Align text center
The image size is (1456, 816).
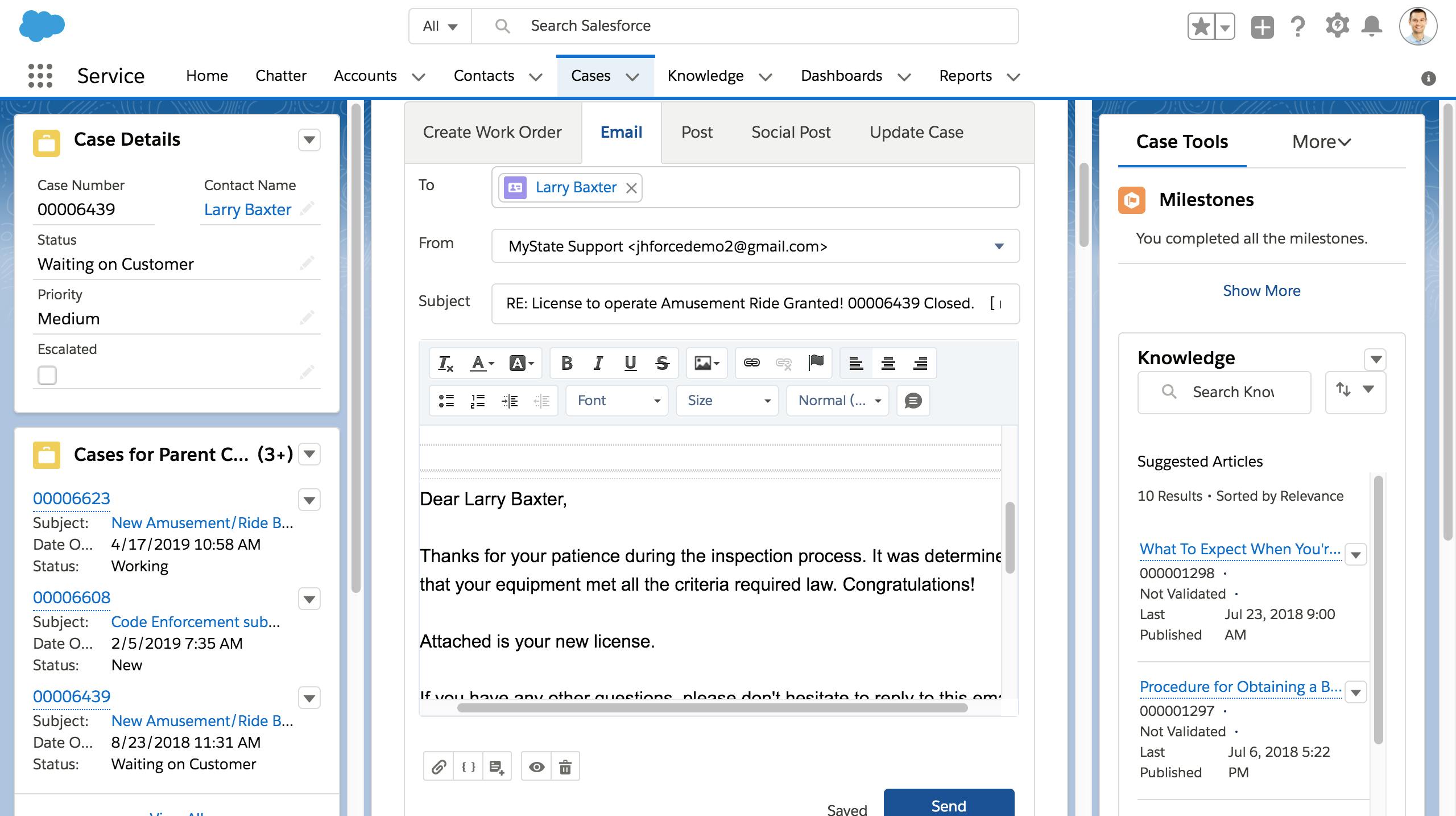[888, 363]
